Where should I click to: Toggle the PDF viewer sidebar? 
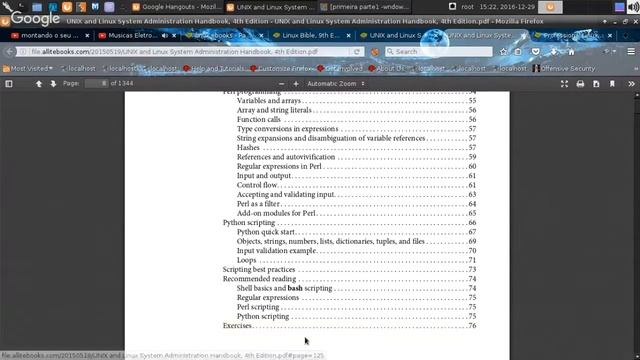(x=9, y=84)
